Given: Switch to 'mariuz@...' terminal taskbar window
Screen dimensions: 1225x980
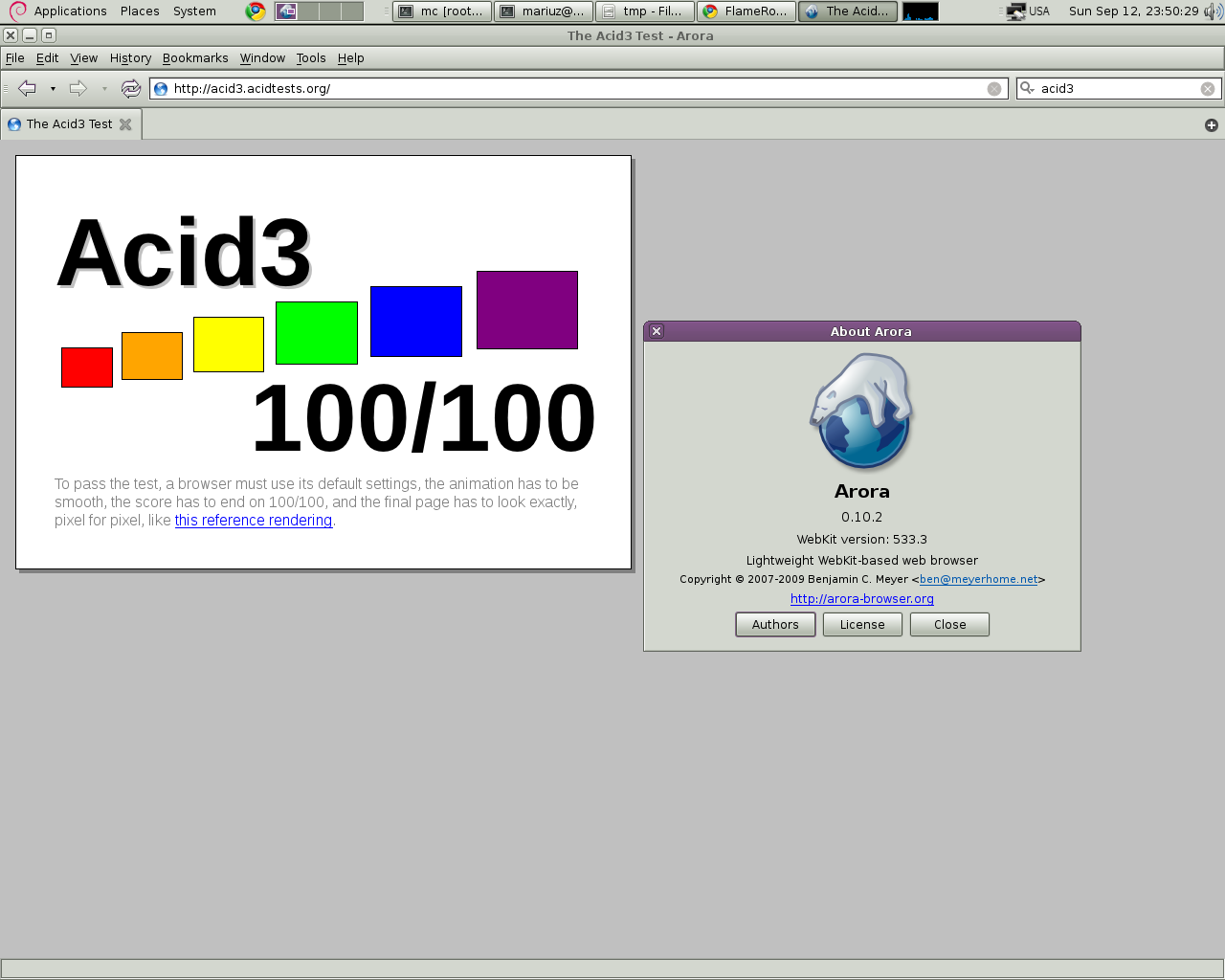Looking at the screenshot, I should pos(543,11).
